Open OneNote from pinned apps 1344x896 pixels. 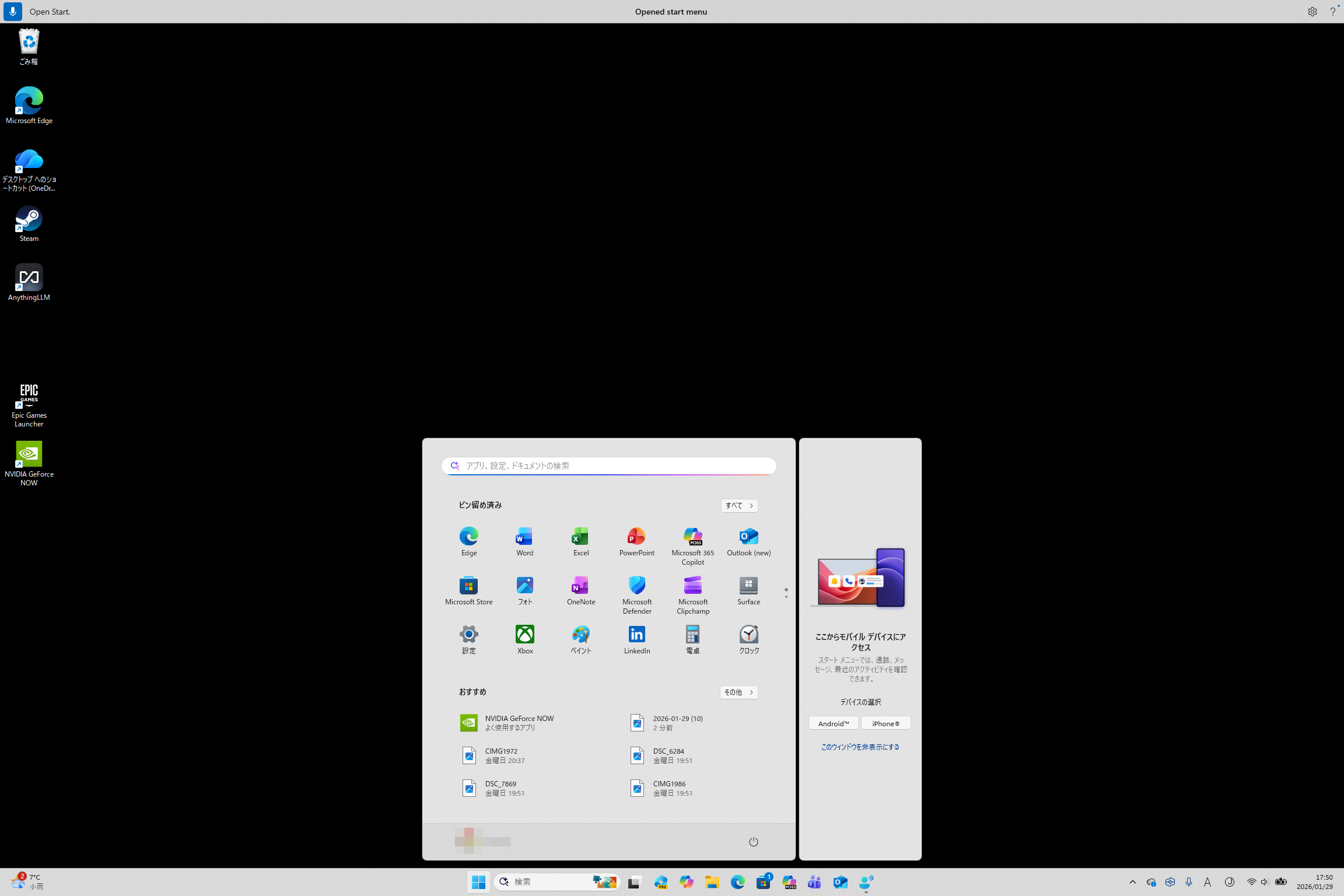coord(580,590)
